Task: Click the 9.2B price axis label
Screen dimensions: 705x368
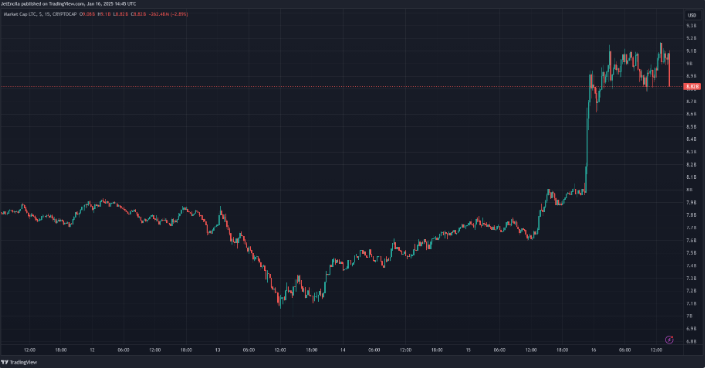Action: pos(692,38)
